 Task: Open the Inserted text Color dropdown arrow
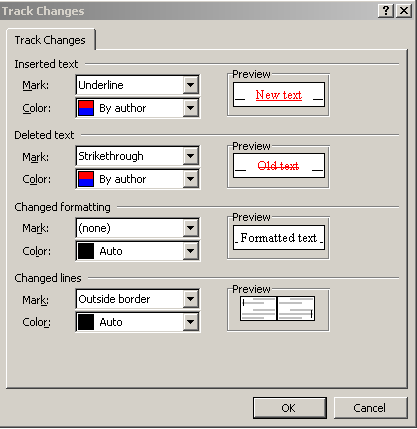(x=190, y=108)
